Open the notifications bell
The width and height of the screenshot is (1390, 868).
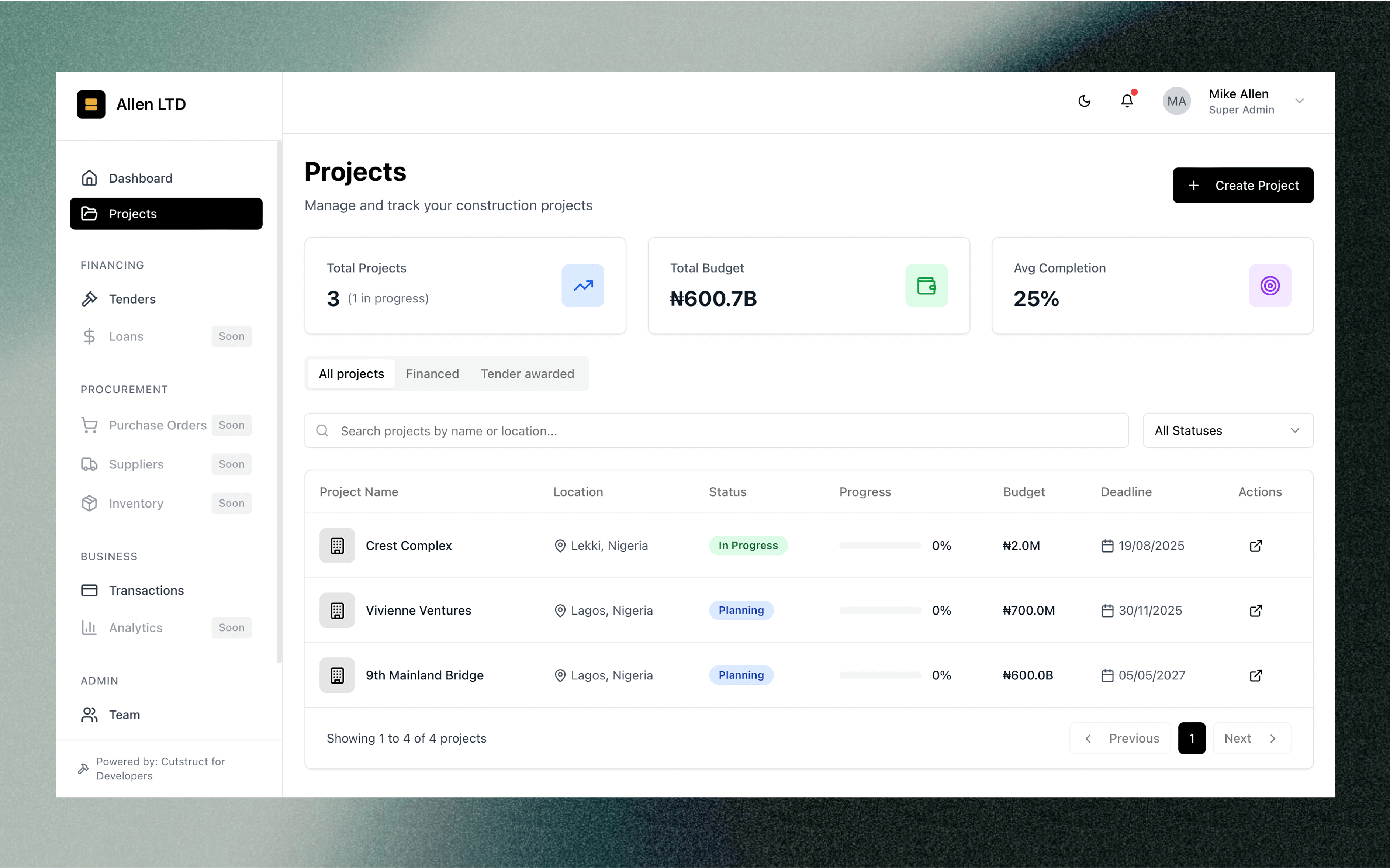1127,101
